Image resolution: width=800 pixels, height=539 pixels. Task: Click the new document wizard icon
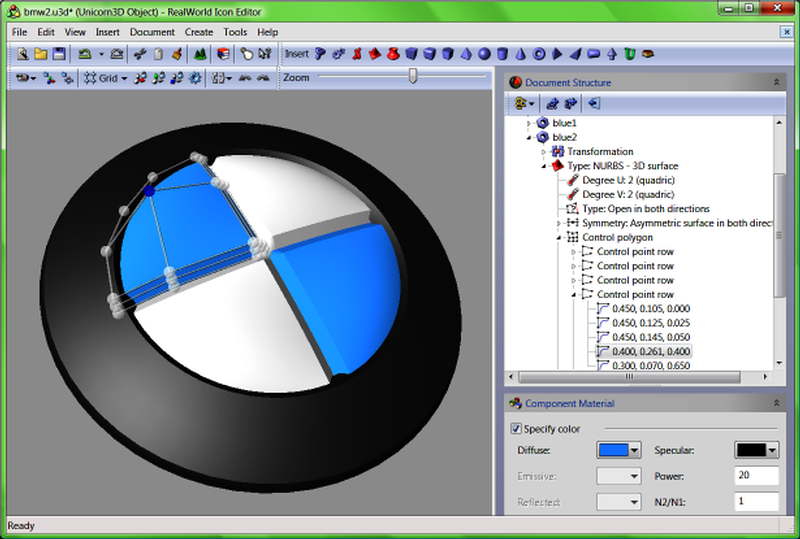[22, 54]
